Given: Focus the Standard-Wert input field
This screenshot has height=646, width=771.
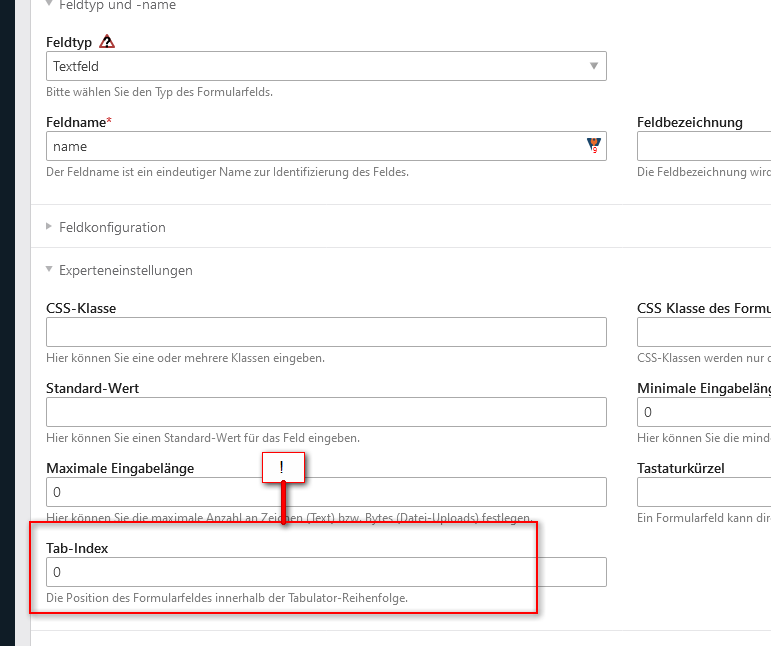Looking at the screenshot, I should click(326, 412).
